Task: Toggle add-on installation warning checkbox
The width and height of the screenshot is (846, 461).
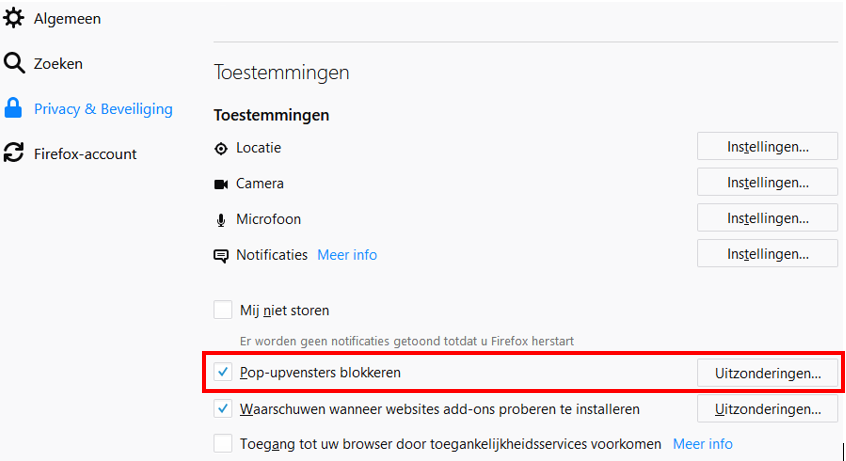Action: click(x=223, y=409)
